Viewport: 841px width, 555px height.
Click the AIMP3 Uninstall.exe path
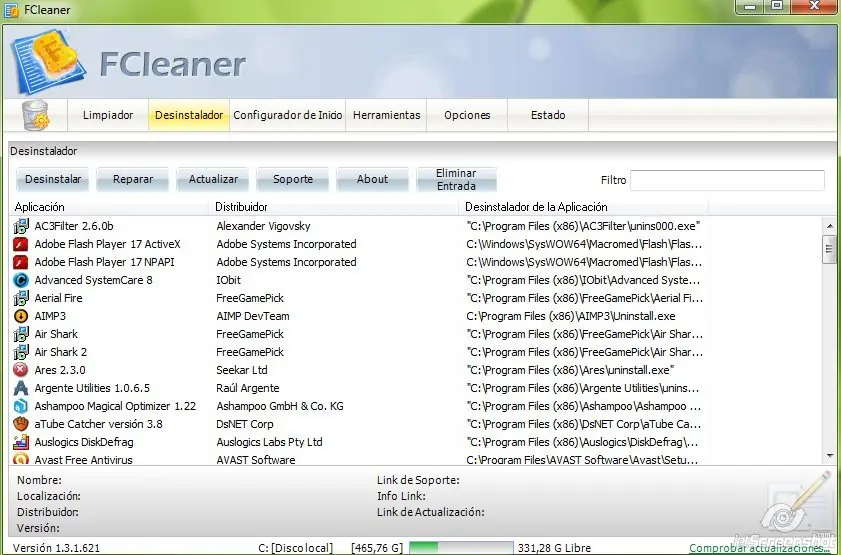coord(571,316)
